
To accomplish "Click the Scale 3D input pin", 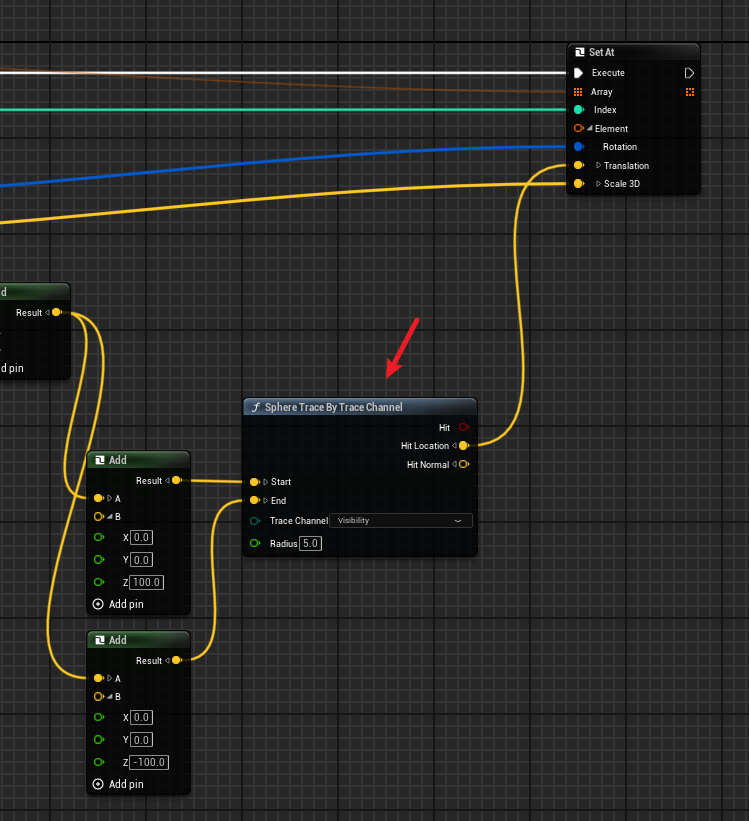I will (x=579, y=184).
